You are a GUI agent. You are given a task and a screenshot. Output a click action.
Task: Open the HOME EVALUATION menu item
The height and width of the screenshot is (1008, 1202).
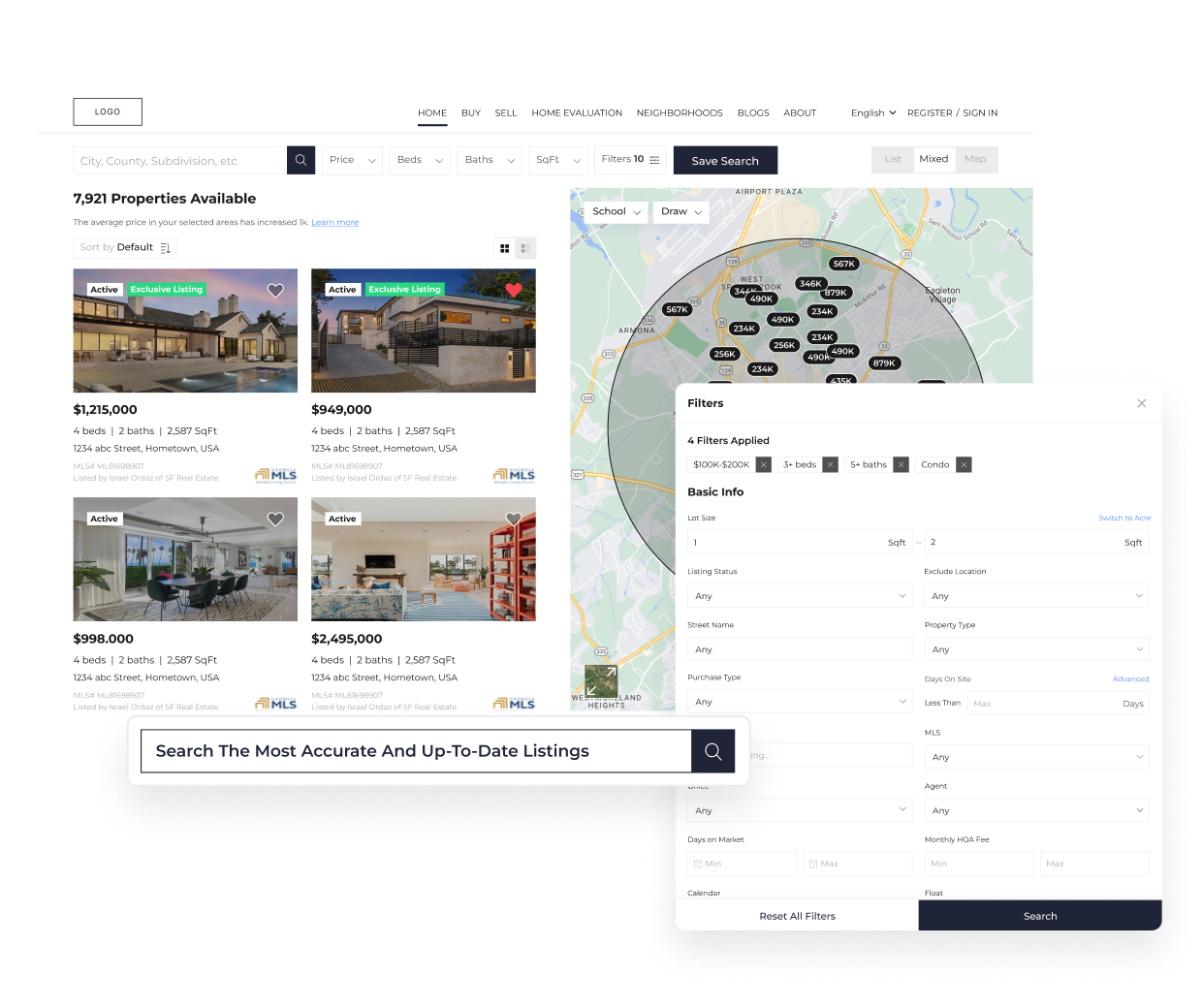tap(576, 112)
